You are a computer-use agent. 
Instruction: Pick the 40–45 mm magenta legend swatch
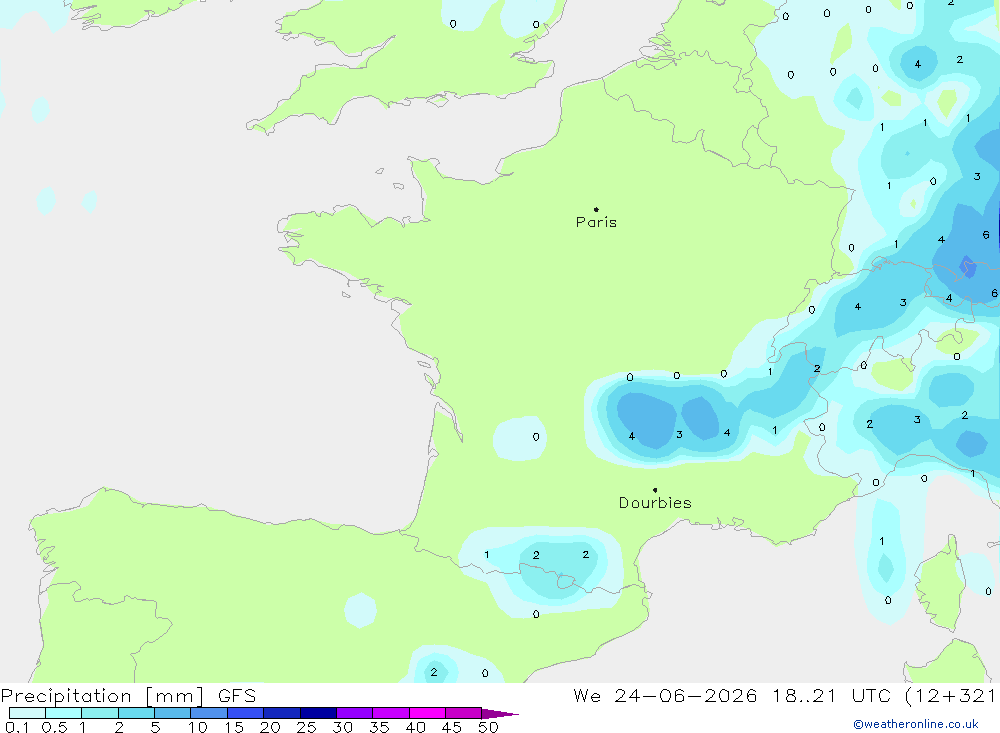tap(427, 713)
